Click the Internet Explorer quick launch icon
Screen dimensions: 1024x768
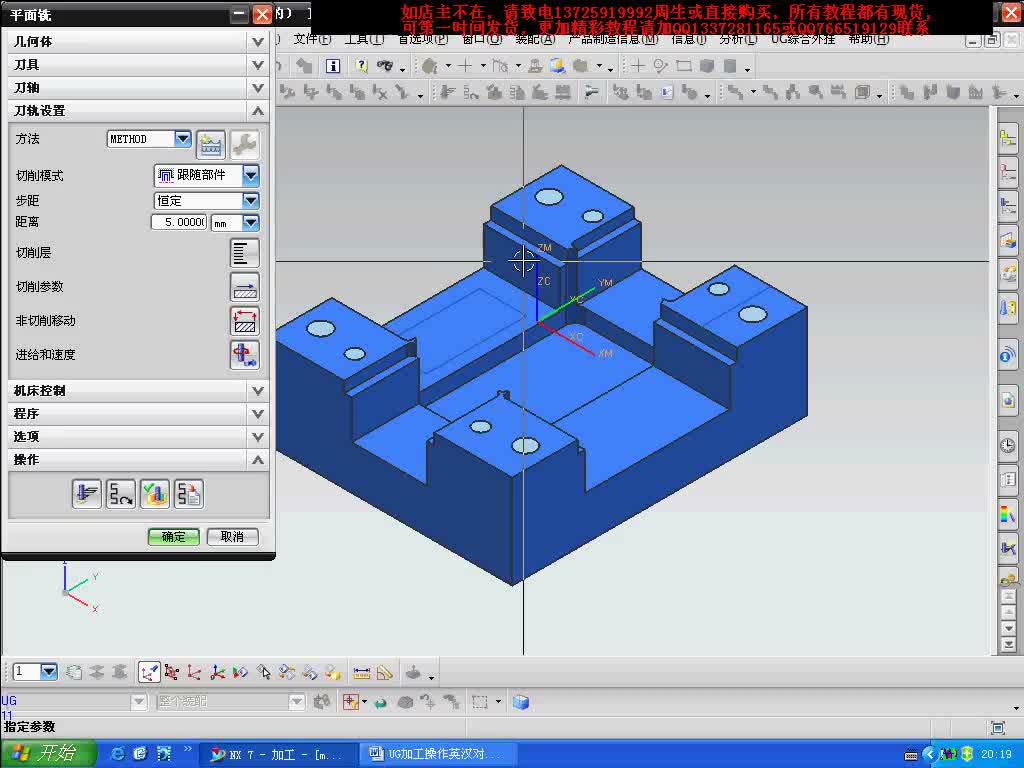click(118, 754)
